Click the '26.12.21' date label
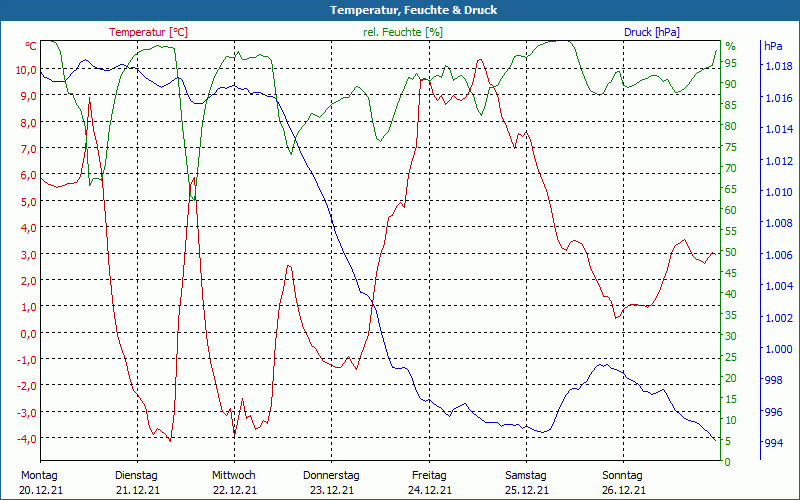This screenshot has width=800, height=500. point(623,490)
